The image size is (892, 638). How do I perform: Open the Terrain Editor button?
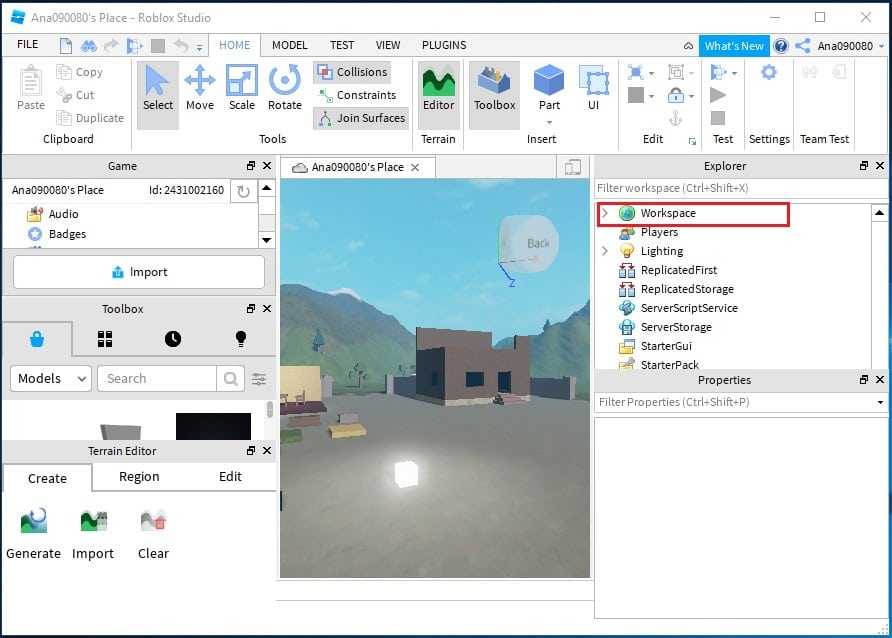pos(438,88)
